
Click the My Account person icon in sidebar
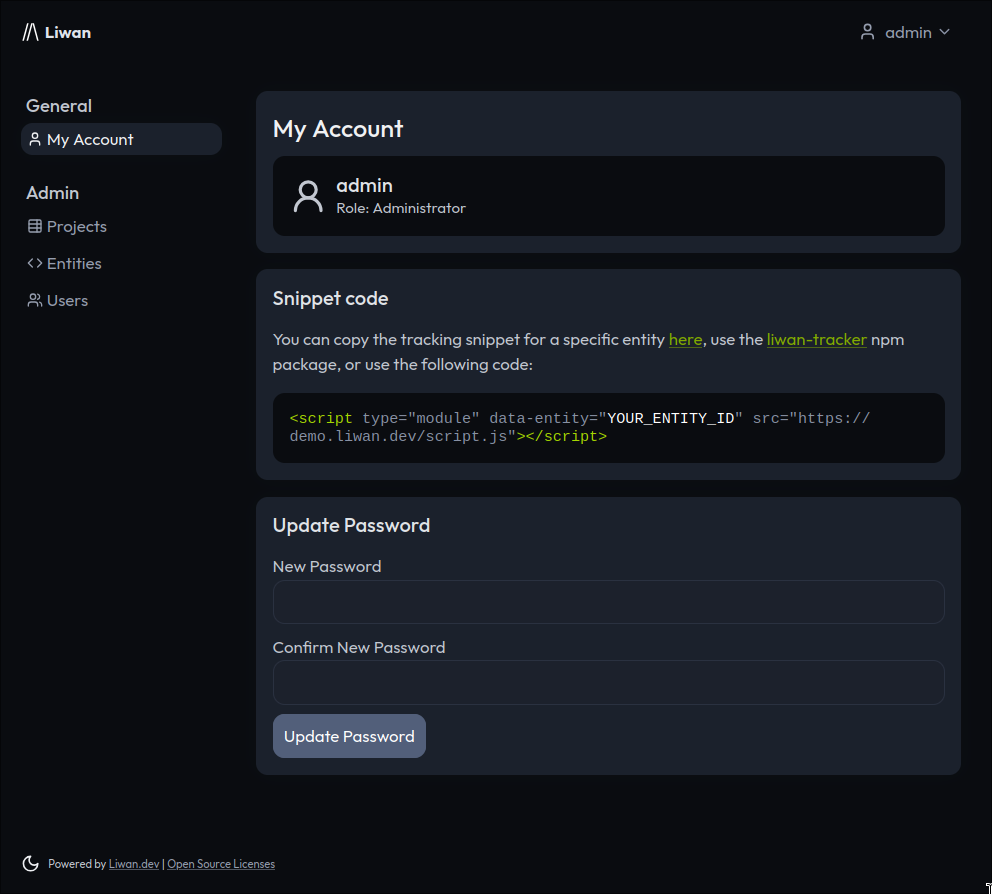(35, 139)
